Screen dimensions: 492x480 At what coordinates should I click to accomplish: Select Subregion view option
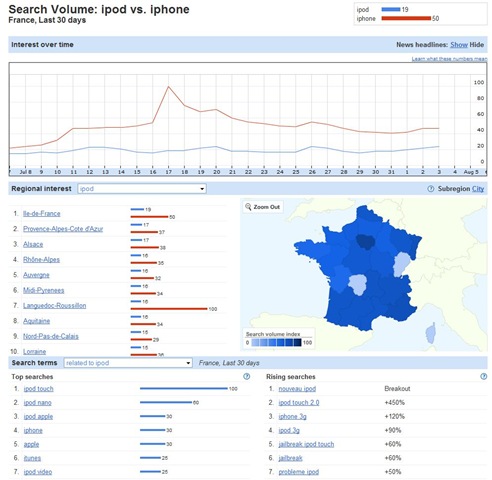454,189
